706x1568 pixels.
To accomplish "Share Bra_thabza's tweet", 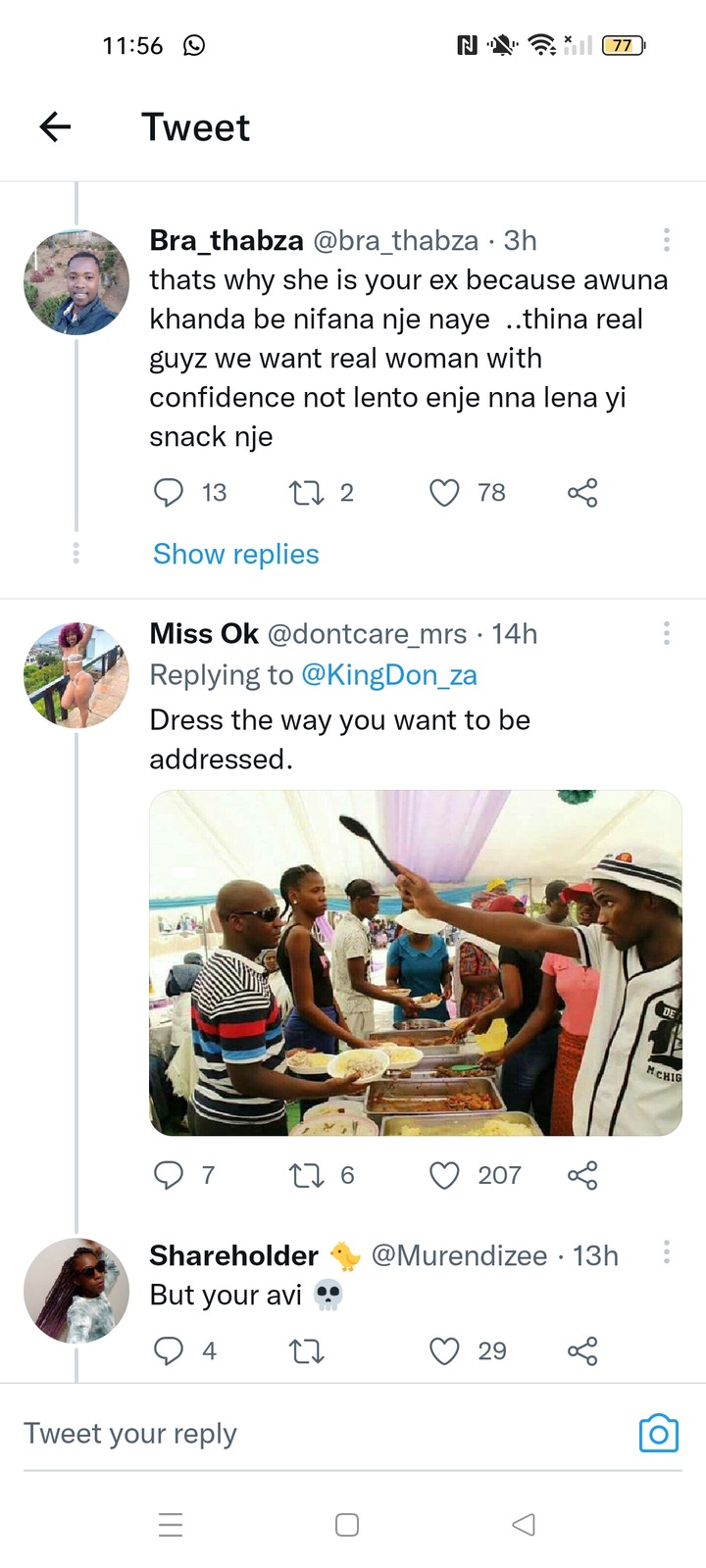I will pos(582,492).
